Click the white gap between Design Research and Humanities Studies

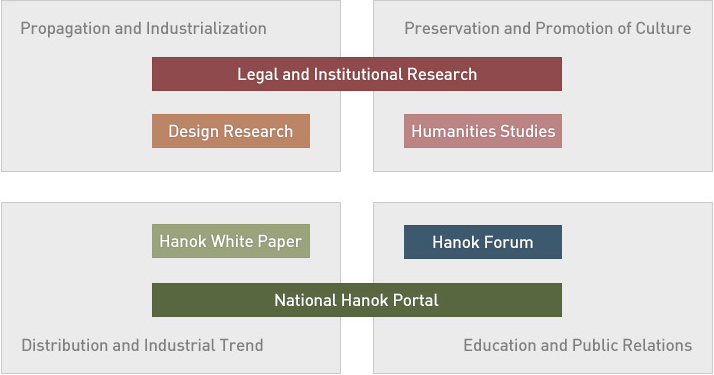point(357,131)
